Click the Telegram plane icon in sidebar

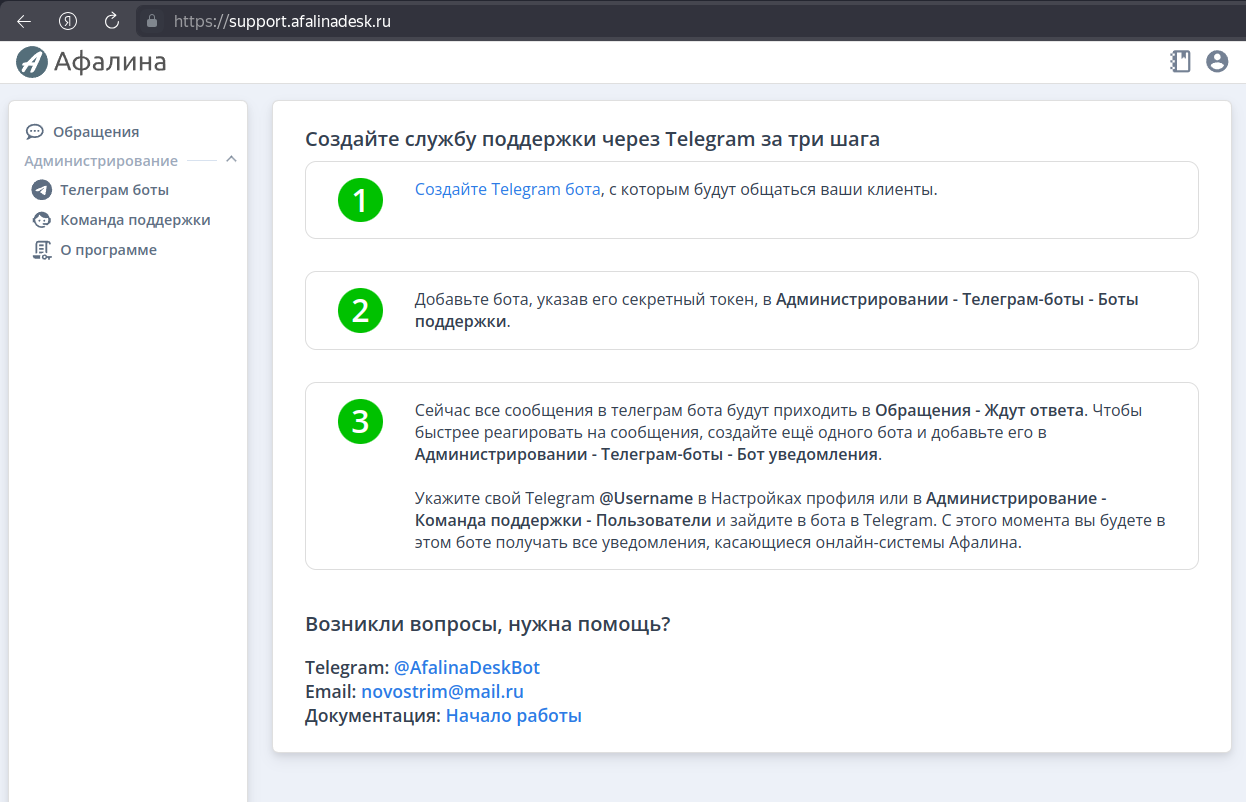click(x=41, y=189)
